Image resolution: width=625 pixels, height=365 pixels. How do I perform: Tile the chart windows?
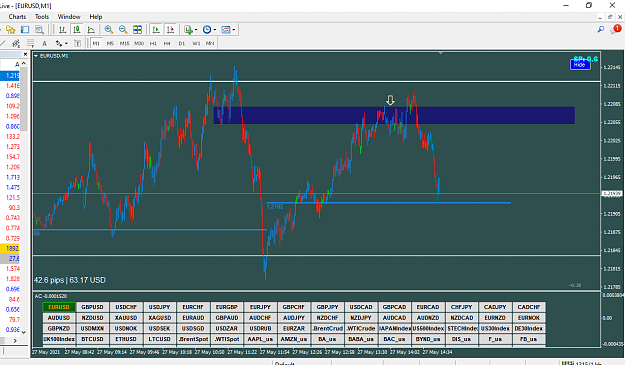tap(137, 29)
